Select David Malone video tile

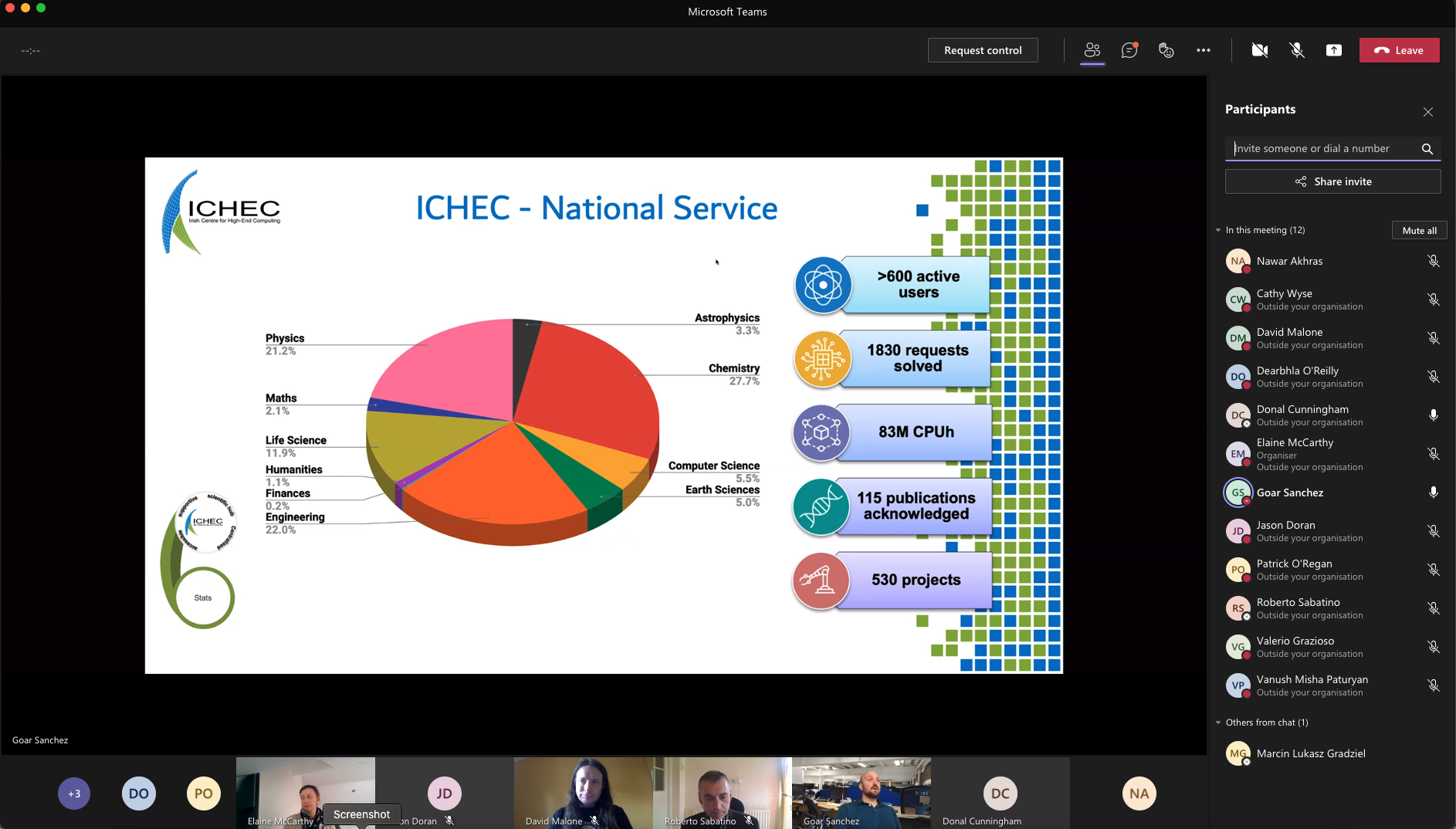[584, 793]
